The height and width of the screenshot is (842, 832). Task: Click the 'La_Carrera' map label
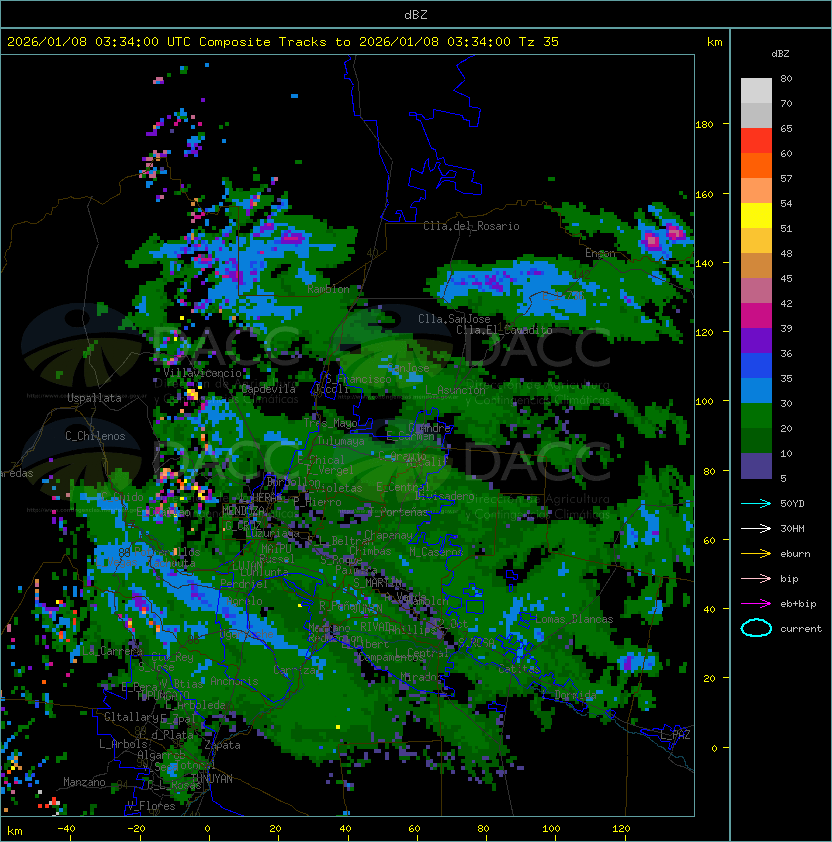pos(112,651)
